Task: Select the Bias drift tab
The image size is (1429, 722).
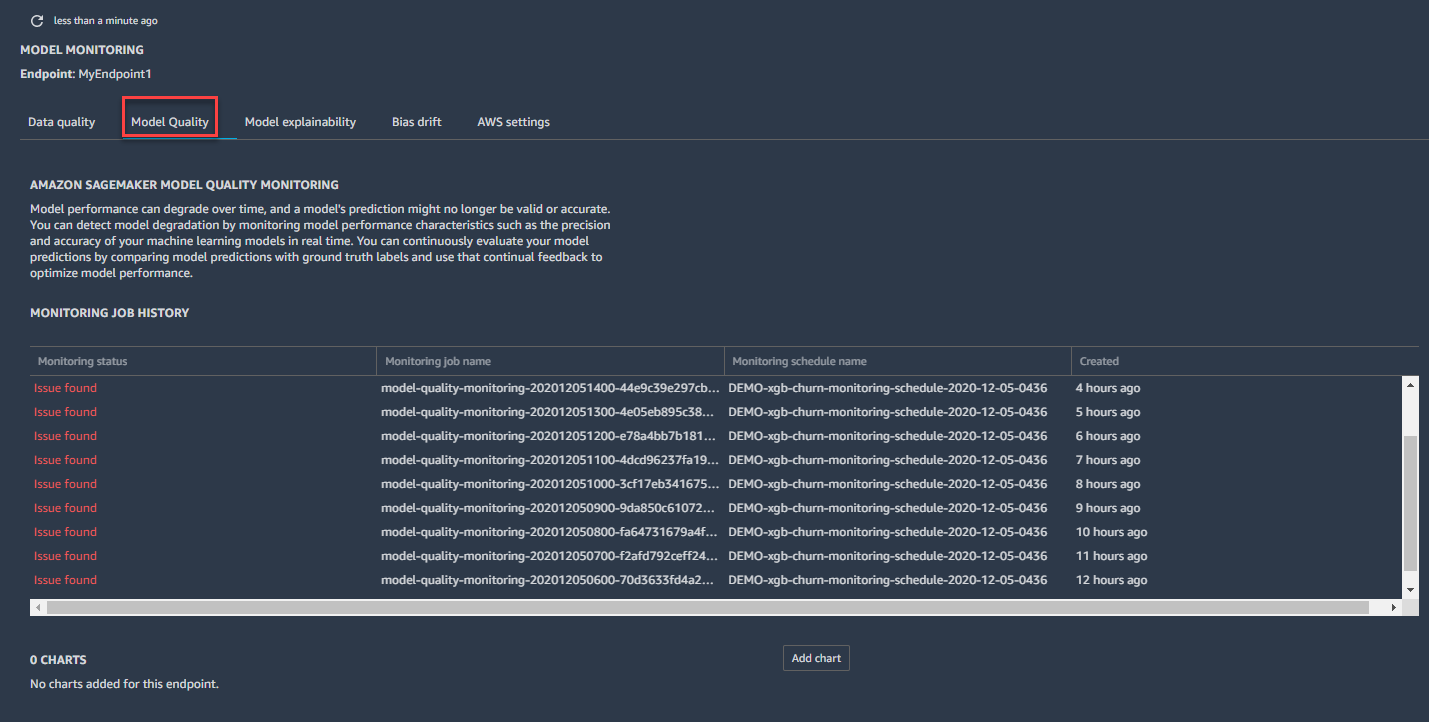Action: click(x=416, y=121)
